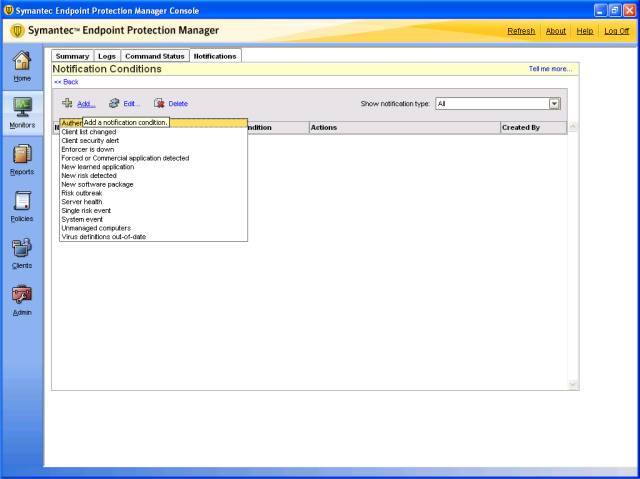640x479 pixels.
Task: Click Refresh in the header
Action: tap(521, 31)
